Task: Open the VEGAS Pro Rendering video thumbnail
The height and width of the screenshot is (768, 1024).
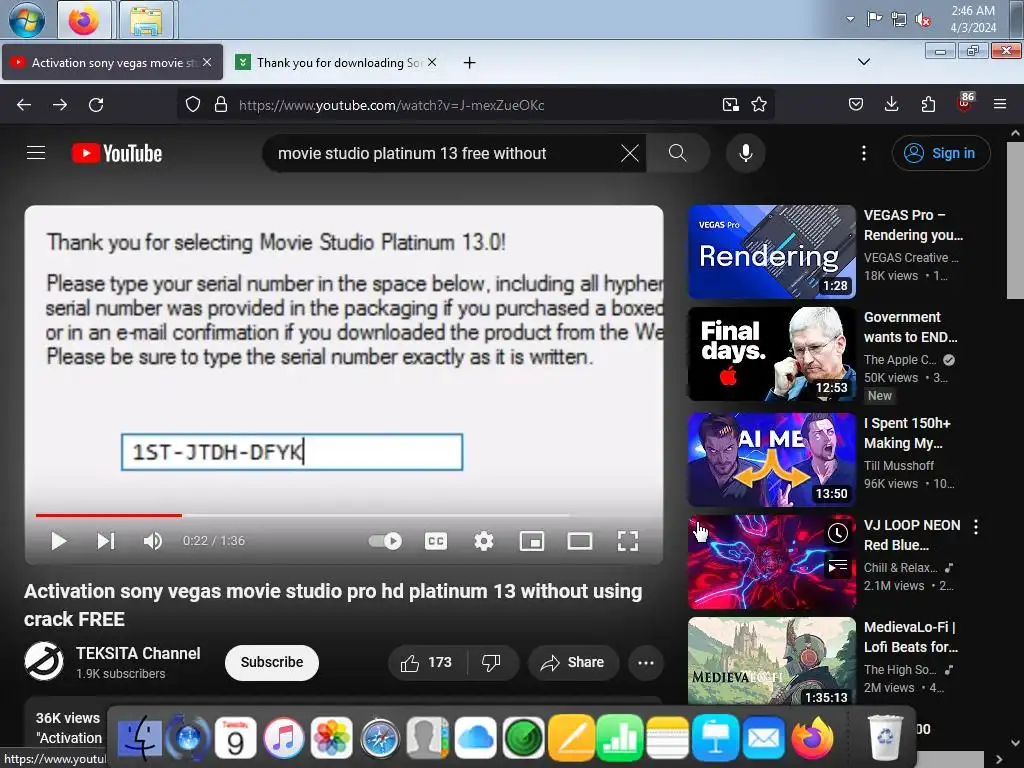Action: point(772,252)
